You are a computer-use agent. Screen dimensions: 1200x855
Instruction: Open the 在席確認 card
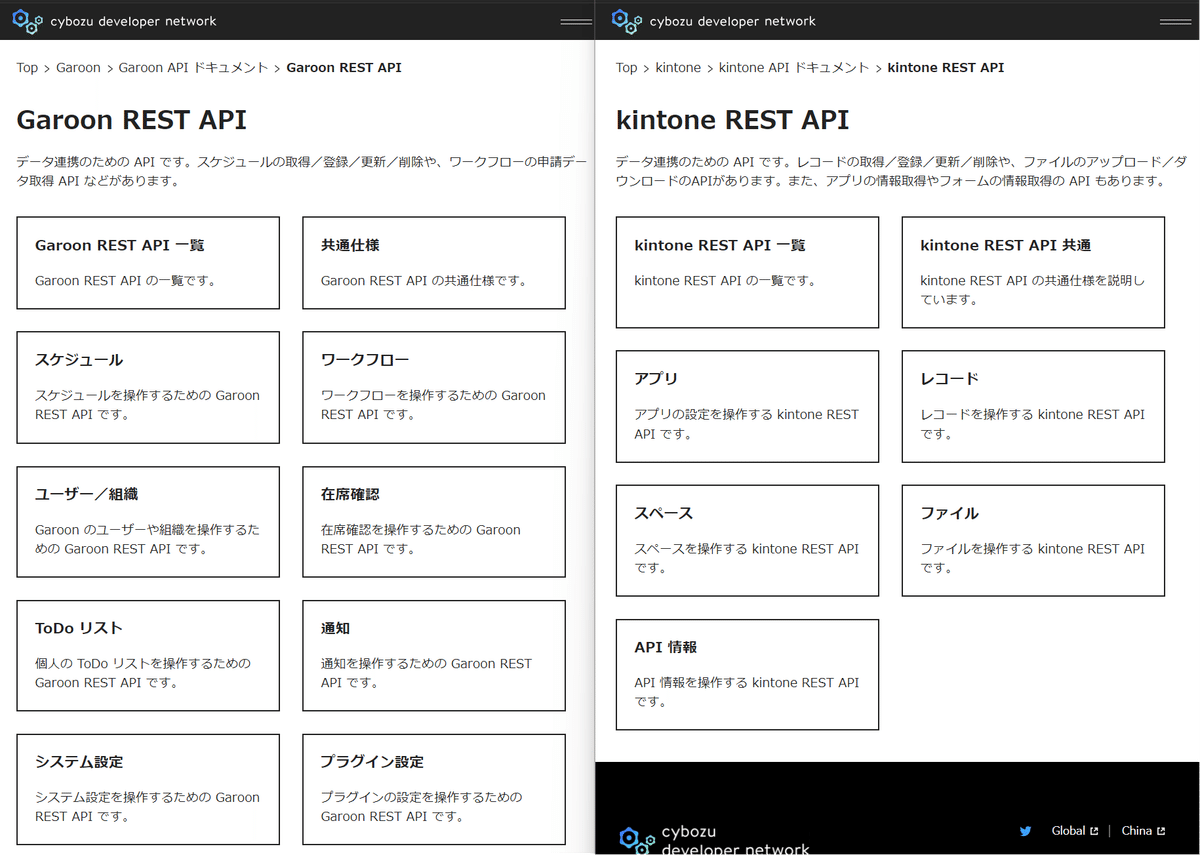(434, 522)
